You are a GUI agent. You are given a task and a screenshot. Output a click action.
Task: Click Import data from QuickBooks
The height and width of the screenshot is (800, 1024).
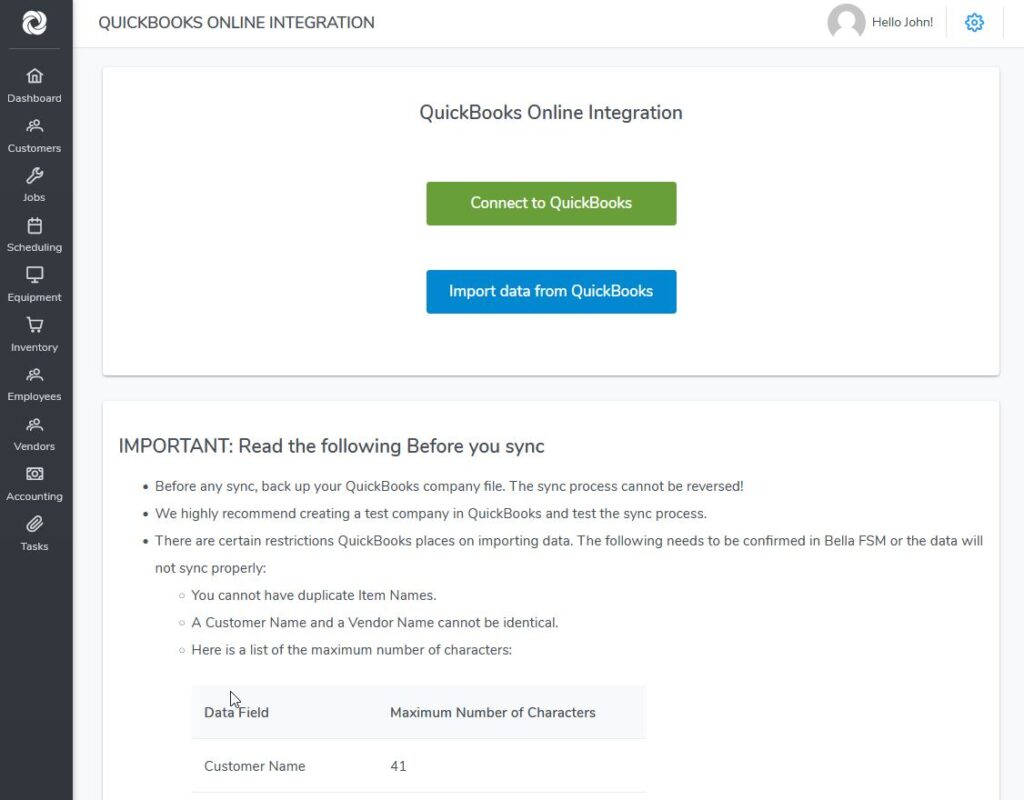[551, 291]
